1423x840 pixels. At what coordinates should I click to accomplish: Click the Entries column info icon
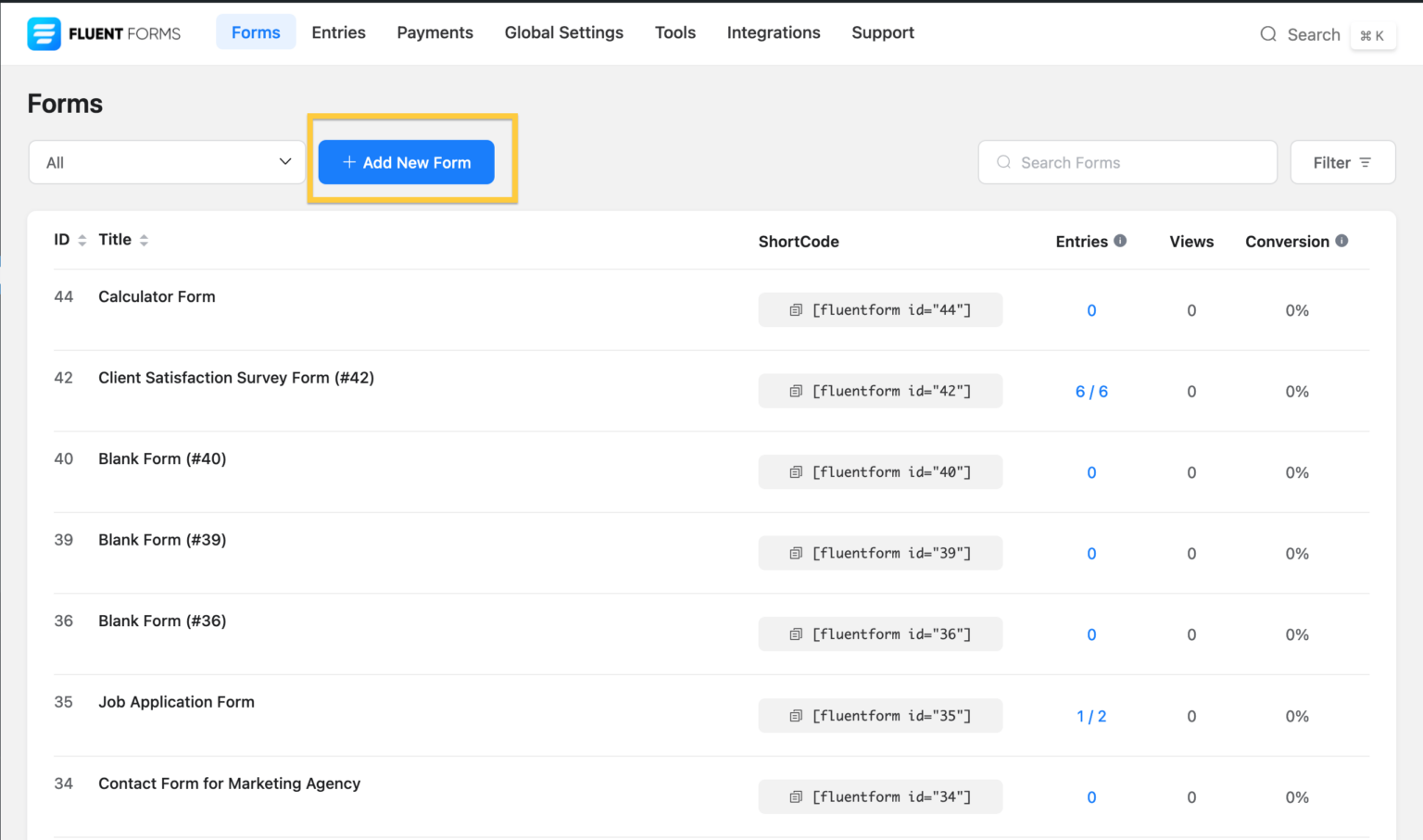pyautogui.click(x=1120, y=241)
